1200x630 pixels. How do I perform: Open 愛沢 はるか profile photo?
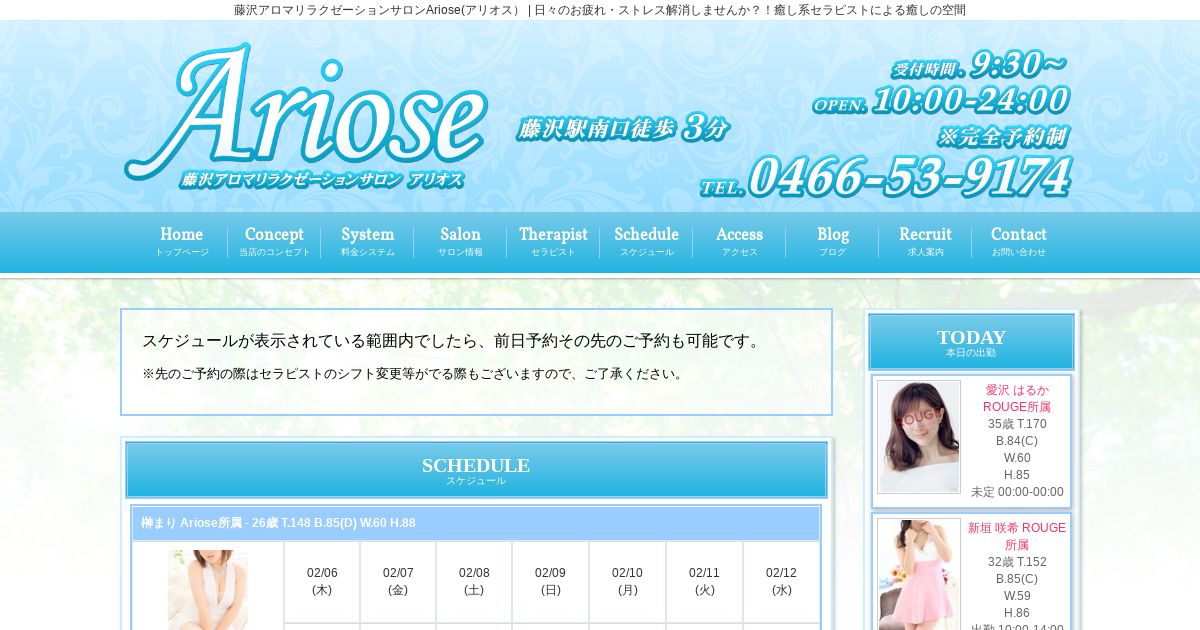(x=919, y=437)
